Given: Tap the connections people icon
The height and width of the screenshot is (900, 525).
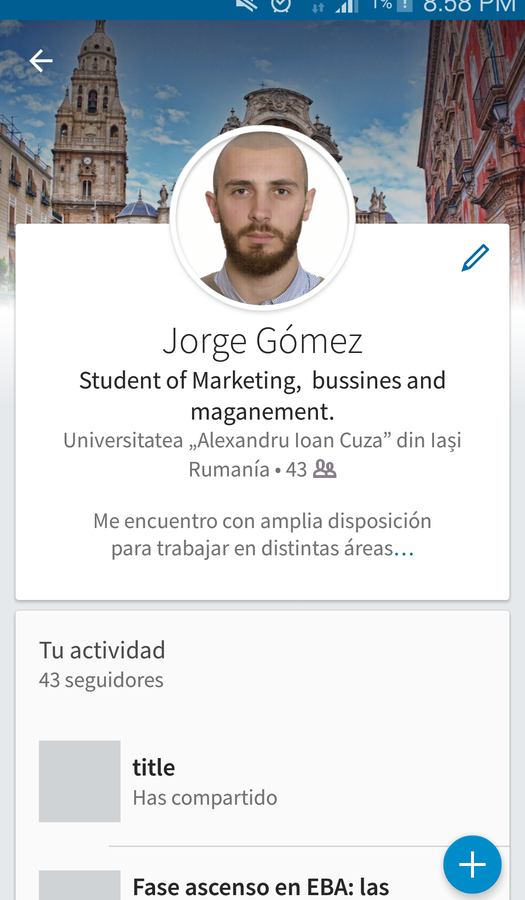Looking at the screenshot, I should coord(325,470).
